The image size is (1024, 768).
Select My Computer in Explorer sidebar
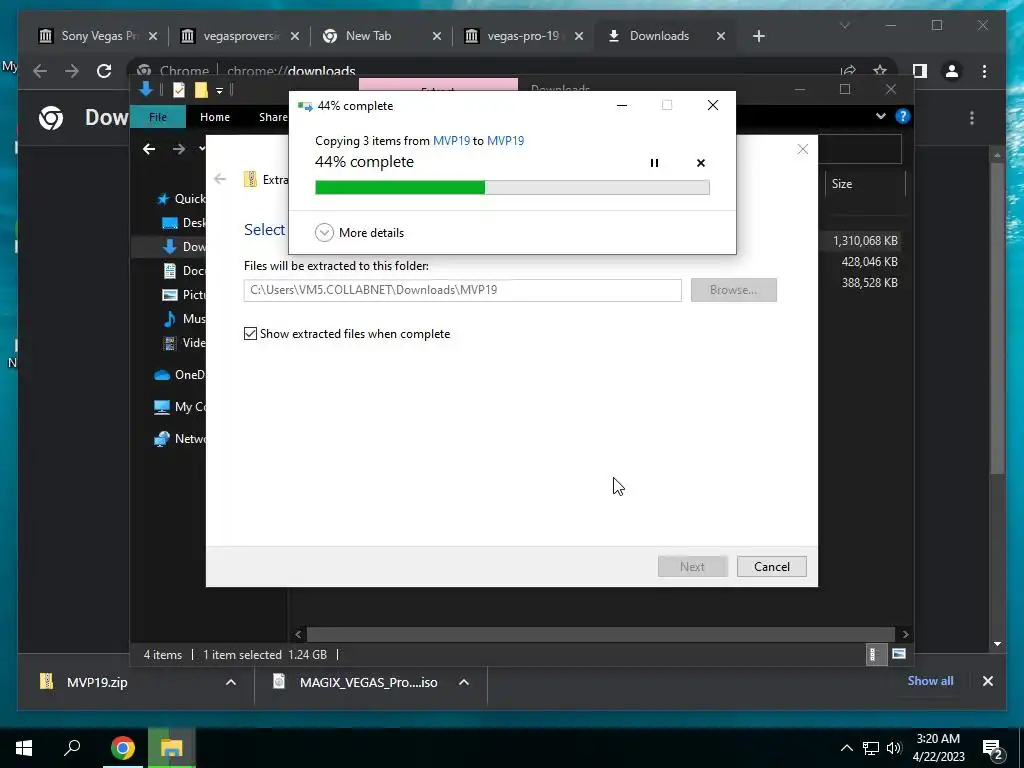[x=180, y=407]
